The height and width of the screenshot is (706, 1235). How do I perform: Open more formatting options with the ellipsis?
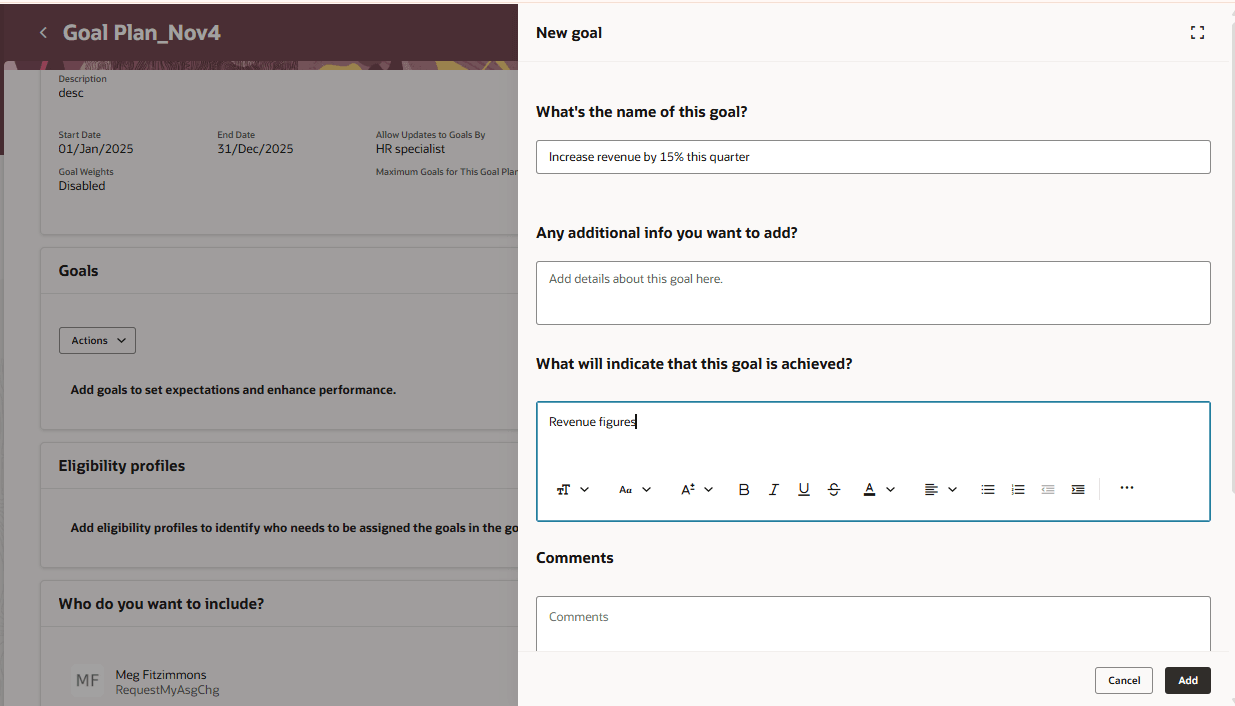click(1127, 488)
